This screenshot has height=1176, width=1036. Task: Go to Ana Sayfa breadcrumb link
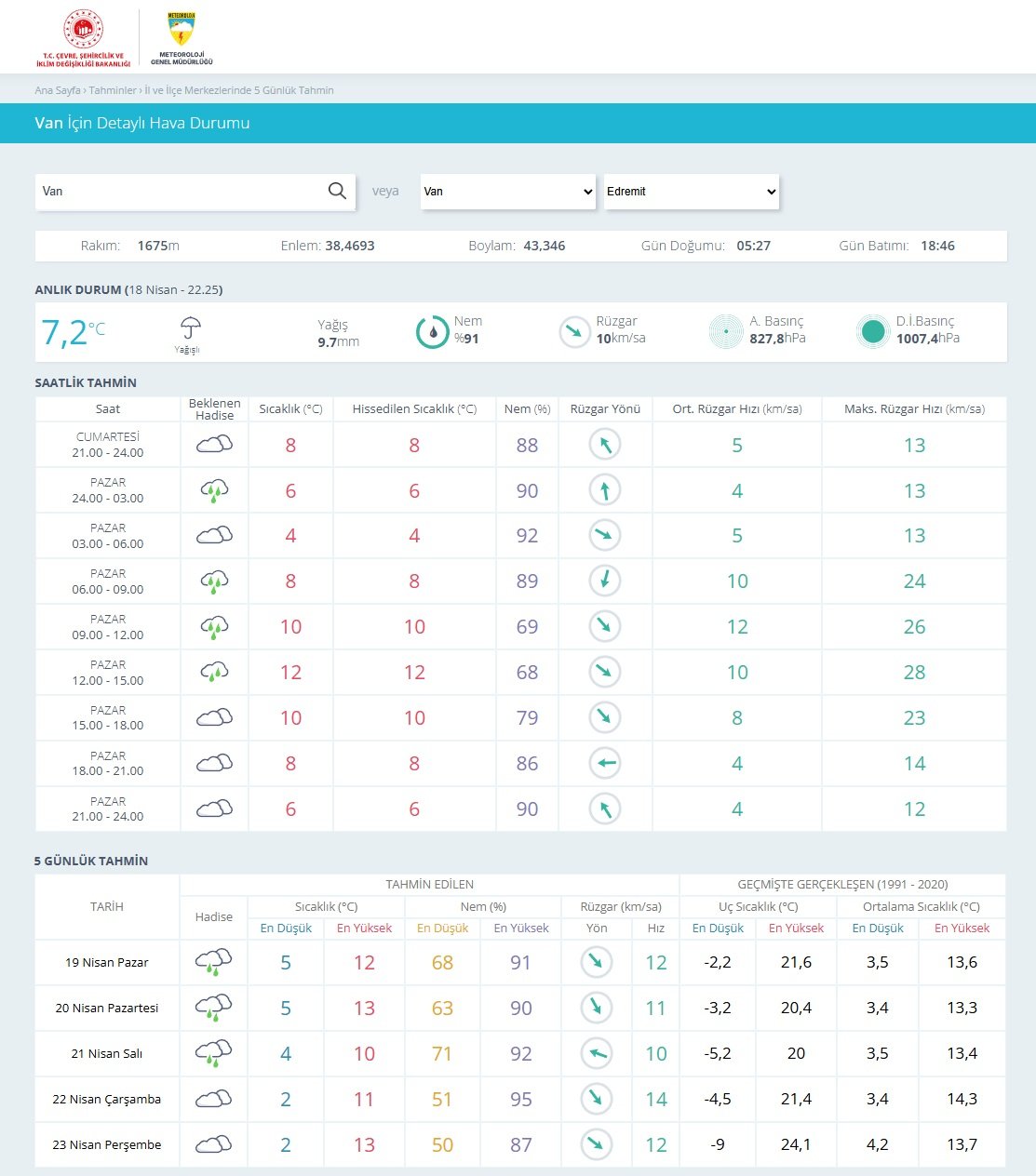pos(57,90)
